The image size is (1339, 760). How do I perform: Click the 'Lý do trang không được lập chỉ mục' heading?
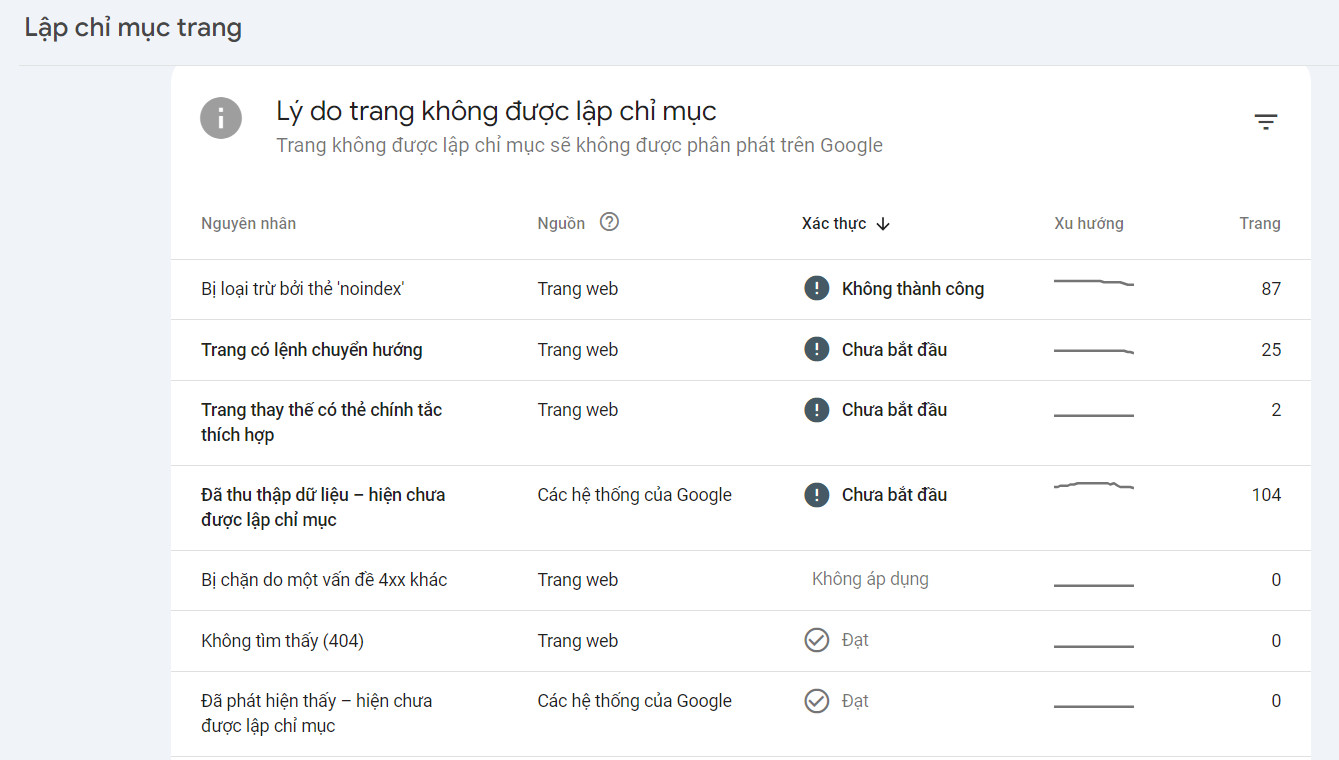click(x=497, y=111)
